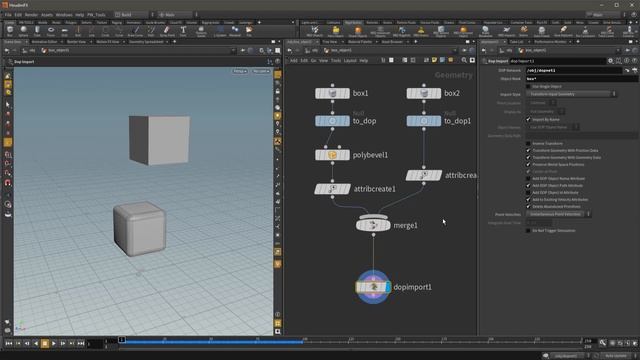The height and width of the screenshot is (360, 640).
Task: Click the box2 node icon
Action: [x=424, y=93]
